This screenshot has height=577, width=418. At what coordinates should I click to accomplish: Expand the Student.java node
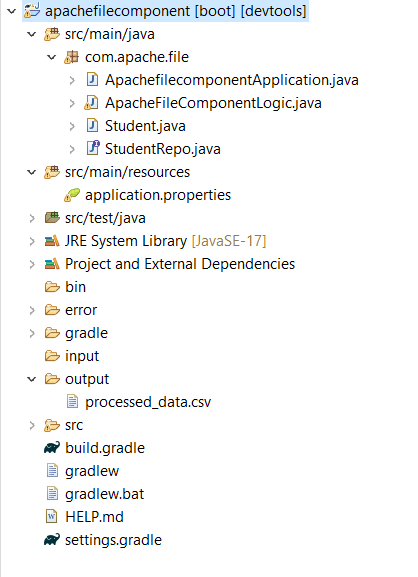tap(72, 126)
